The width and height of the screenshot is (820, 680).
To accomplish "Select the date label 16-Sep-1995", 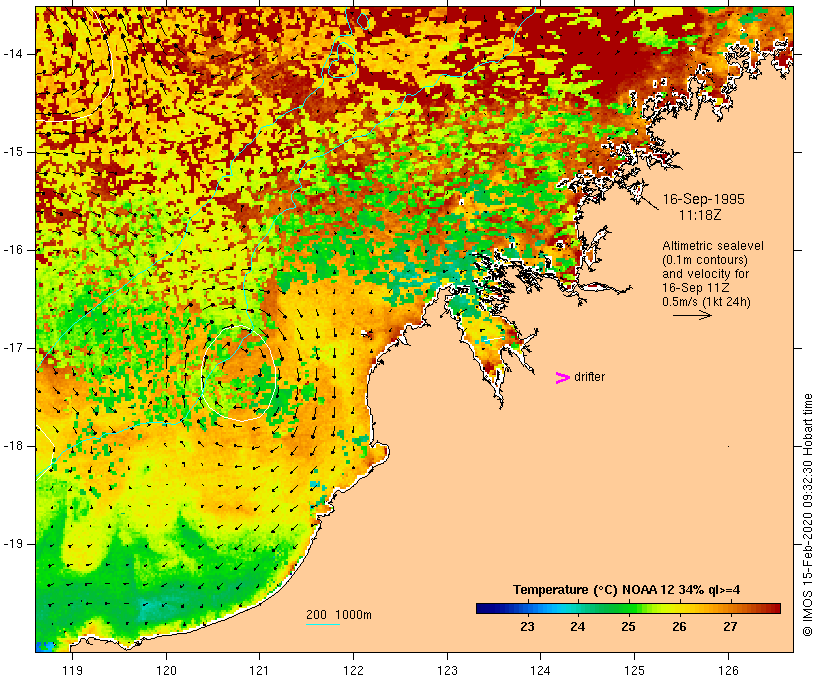I will 703,199.
